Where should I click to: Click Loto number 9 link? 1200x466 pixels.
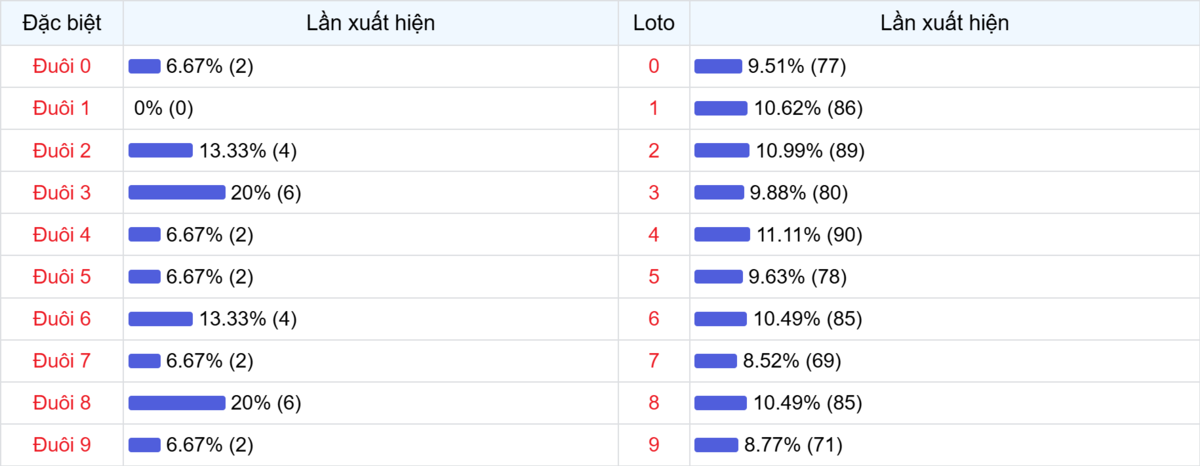point(654,444)
